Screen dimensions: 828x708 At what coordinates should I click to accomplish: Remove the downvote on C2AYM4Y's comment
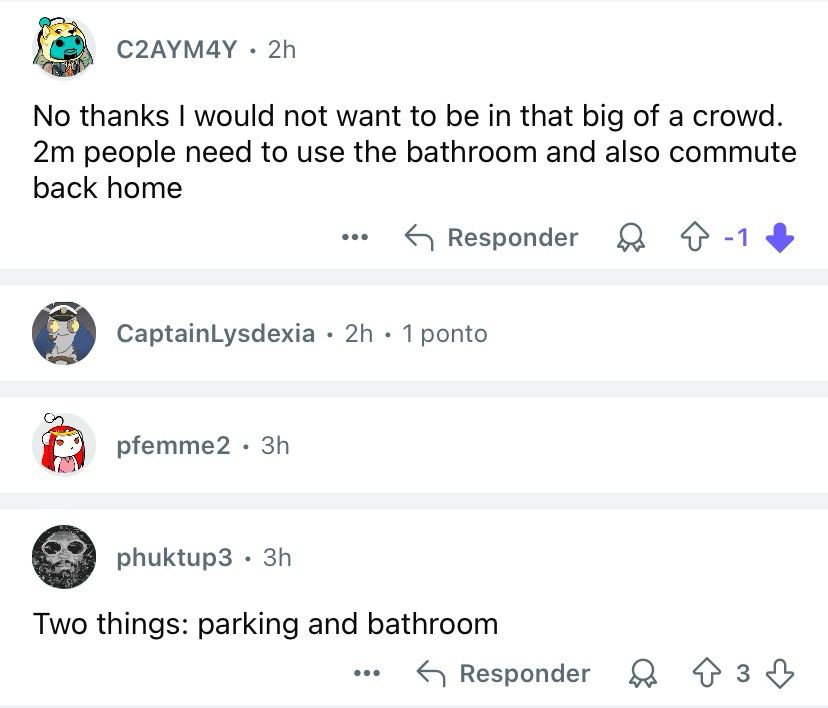point(779,237)
